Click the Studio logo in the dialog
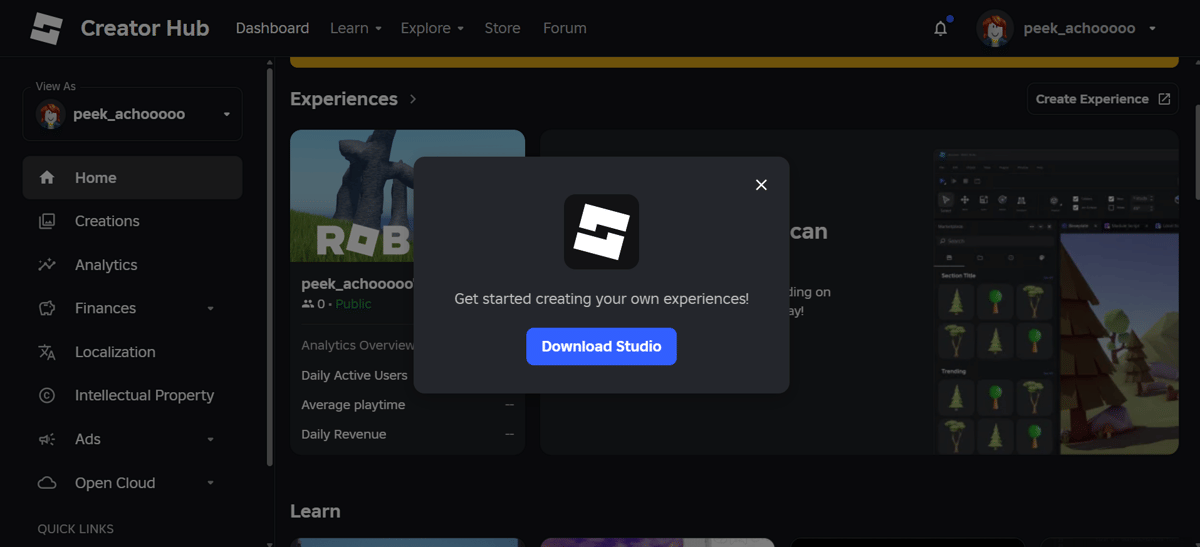This screenshot has height=547, width=1200. 601,232
